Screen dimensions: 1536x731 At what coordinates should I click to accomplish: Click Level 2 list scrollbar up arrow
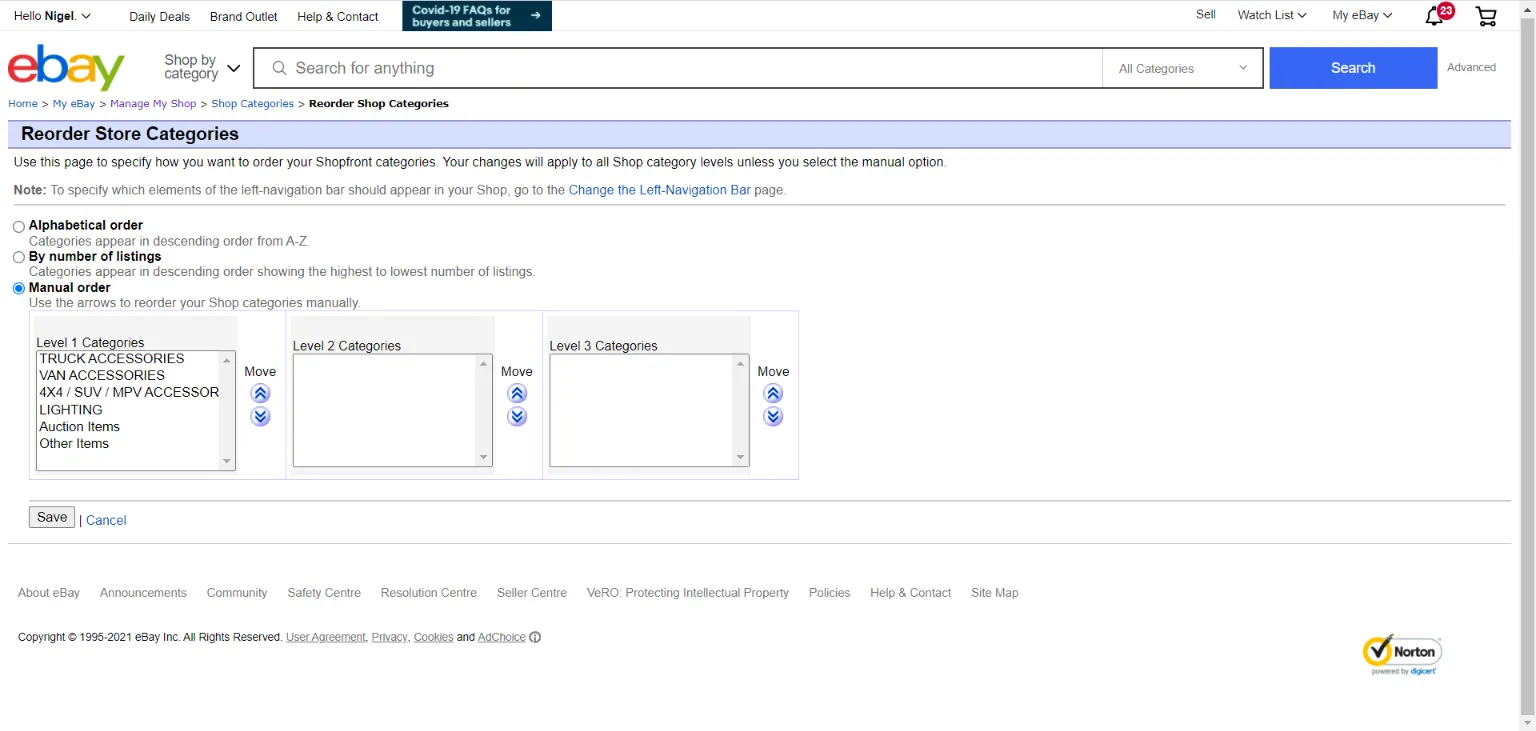(484, 362)
